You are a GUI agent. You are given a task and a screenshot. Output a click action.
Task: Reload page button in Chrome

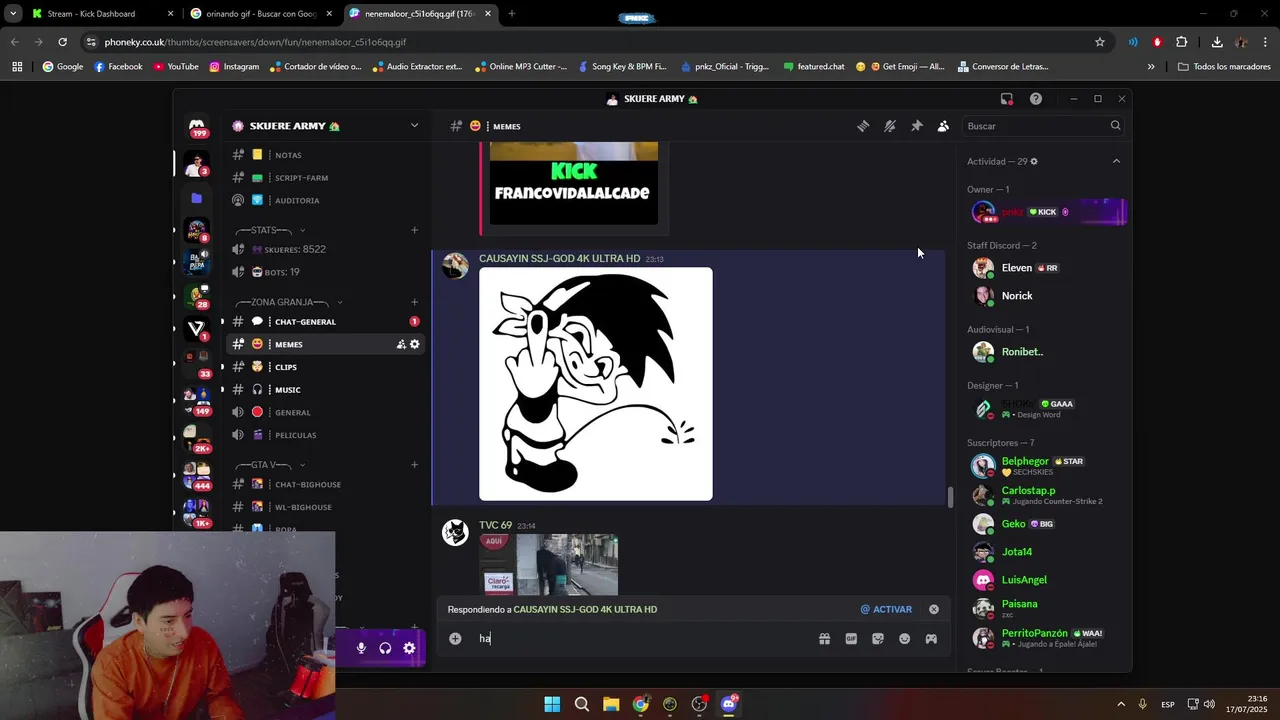point(62,42)
